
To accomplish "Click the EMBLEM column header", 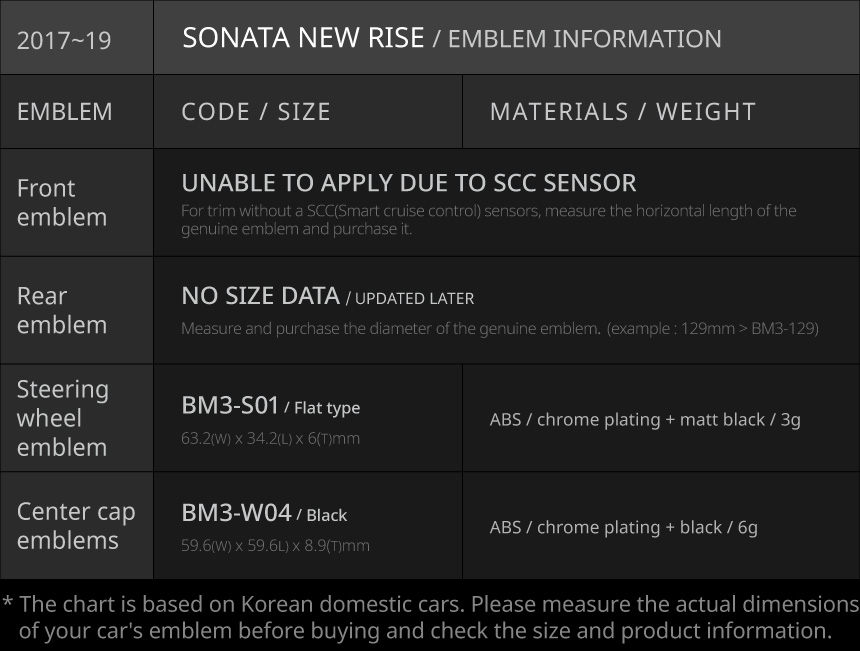I will (x=65, y=112).
